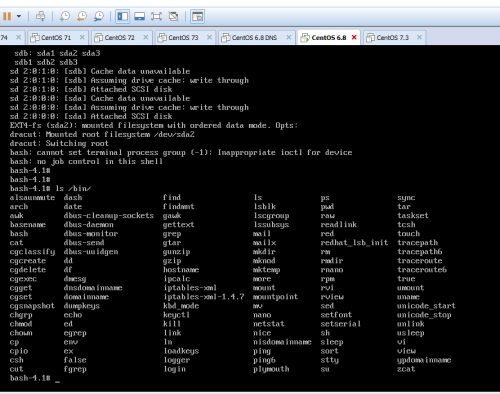Click 'dnsdomainname' in the listing

pos(93,288)
